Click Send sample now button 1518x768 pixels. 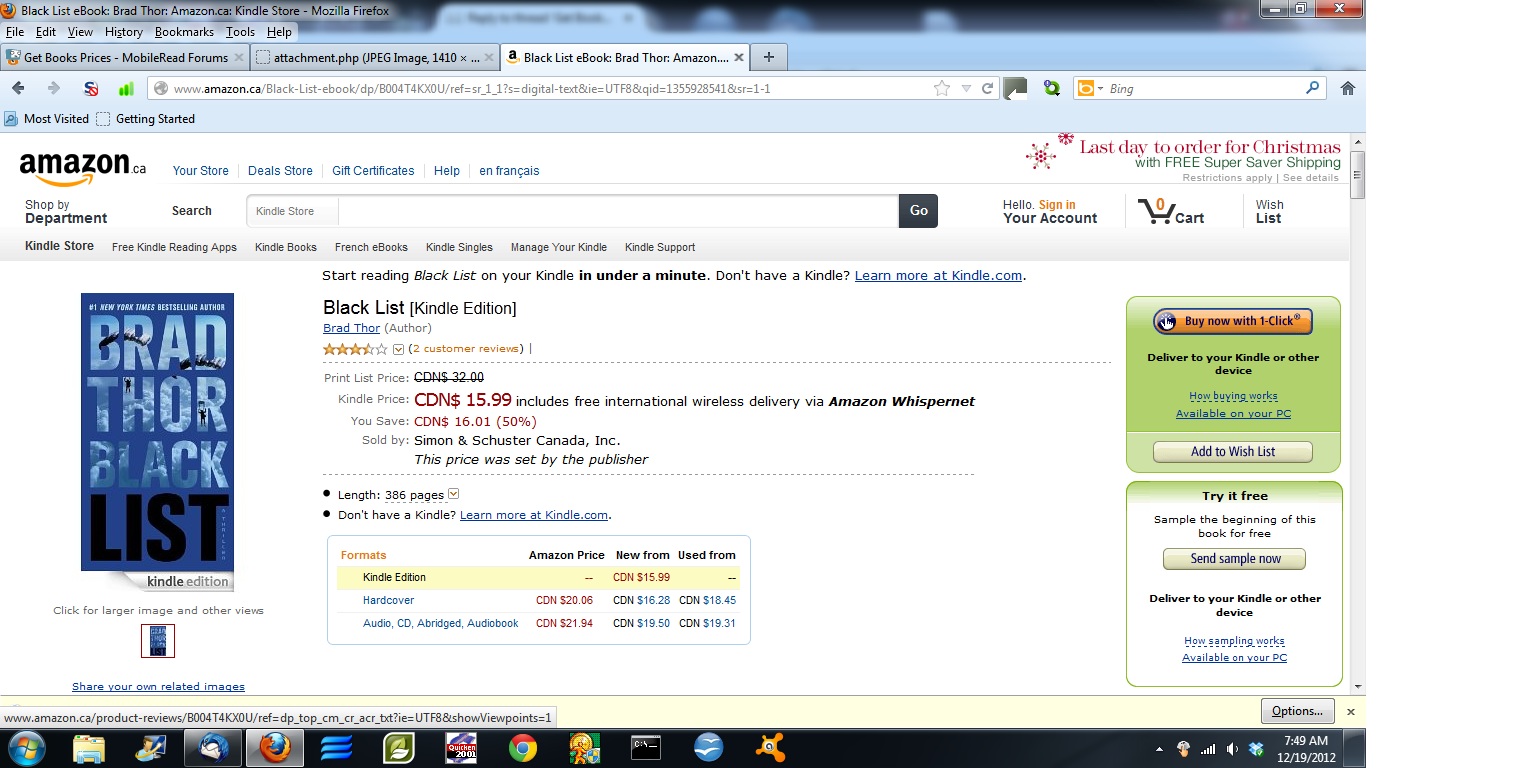click(x=1235, y=559)
